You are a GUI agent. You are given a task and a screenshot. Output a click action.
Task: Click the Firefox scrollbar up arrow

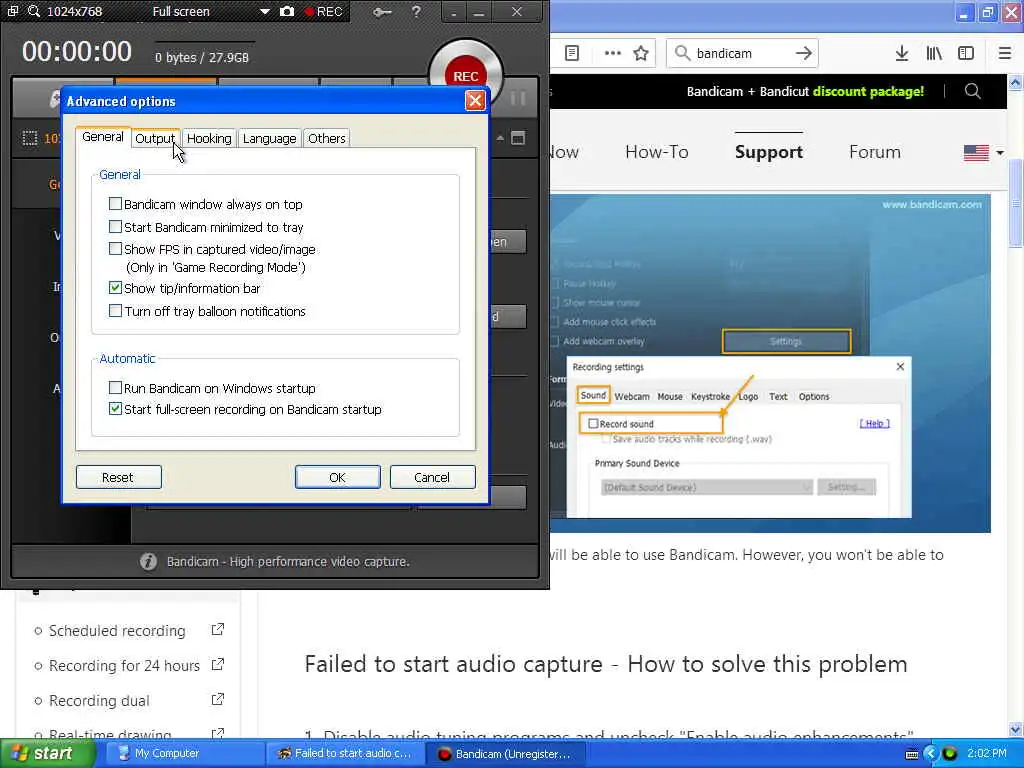1016,82
